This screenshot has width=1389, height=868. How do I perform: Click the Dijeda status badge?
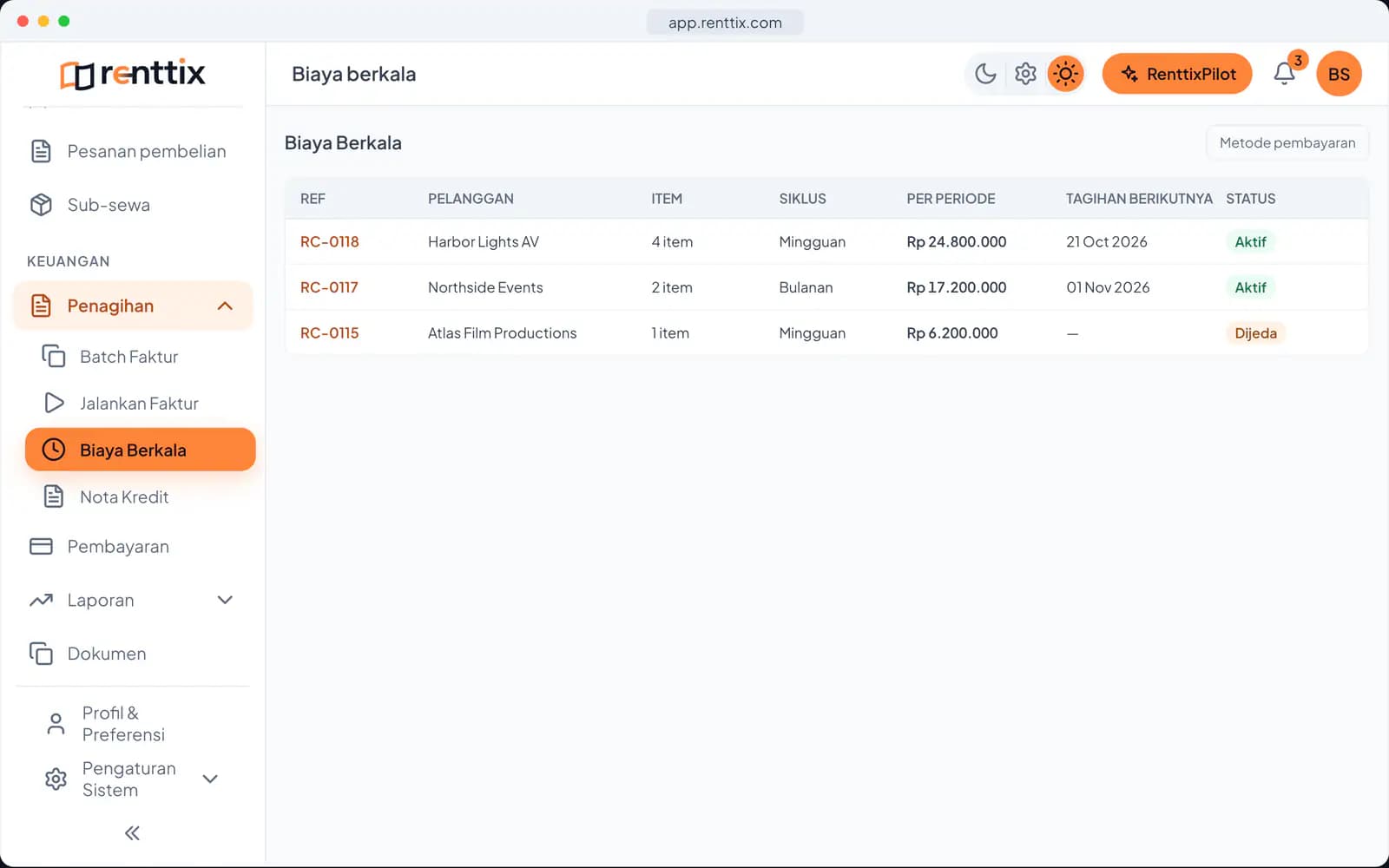[1255, 333]
